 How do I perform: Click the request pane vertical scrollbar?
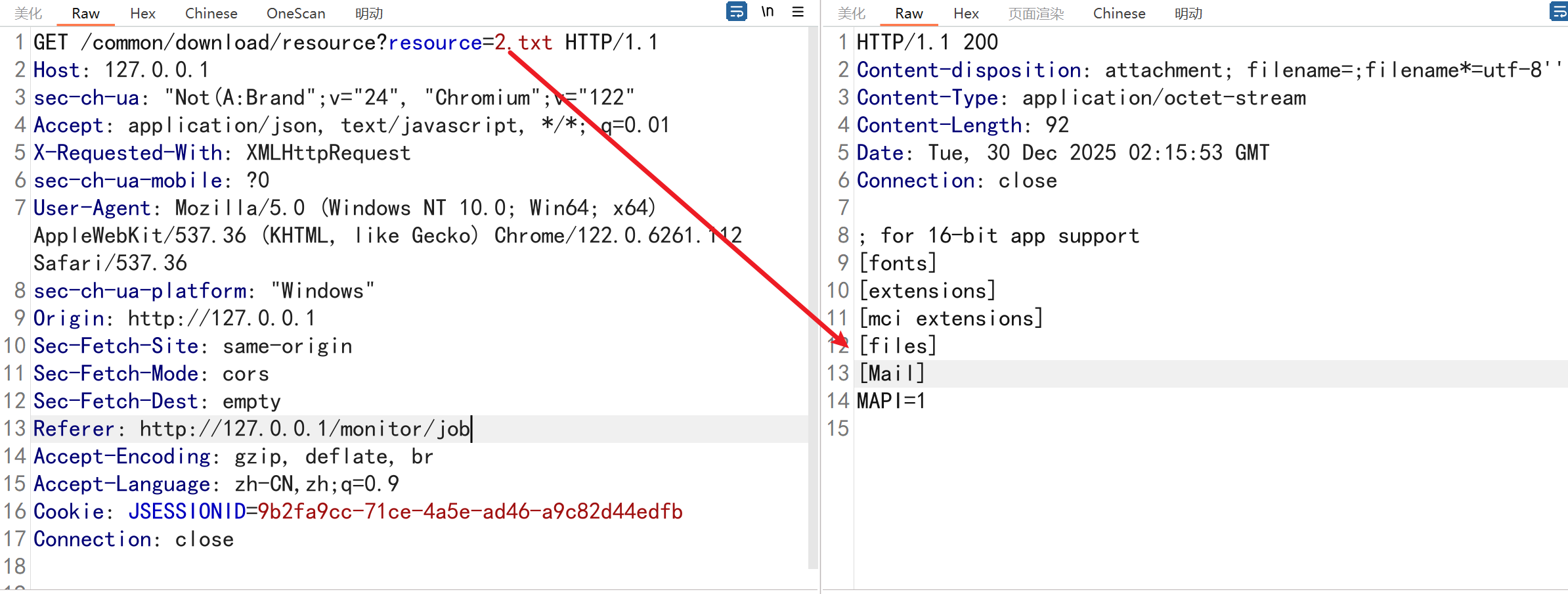click(x=814, y=296)
